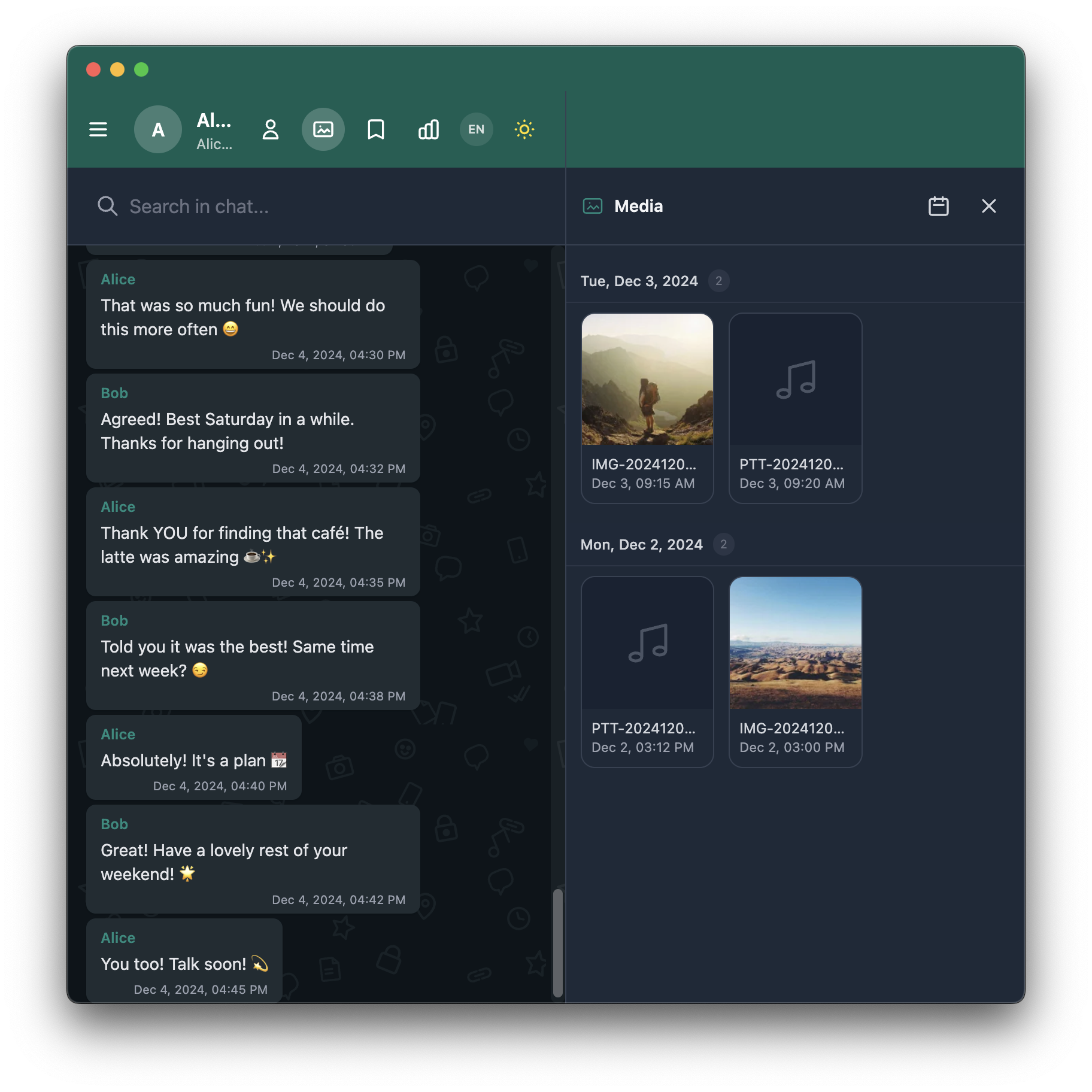This screenshot has height=1092, width=1092.
Task: Collapse the Mon, Dec 2, 2024 media section
Action: pos(641,544)
